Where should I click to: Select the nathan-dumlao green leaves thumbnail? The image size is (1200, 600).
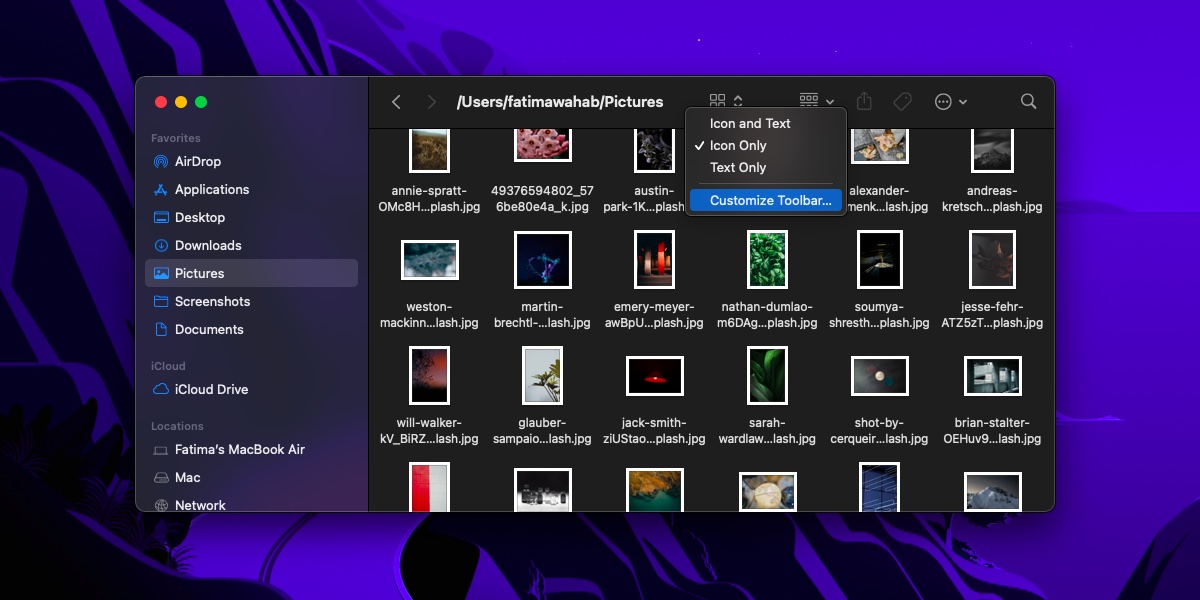pos(767,260)
